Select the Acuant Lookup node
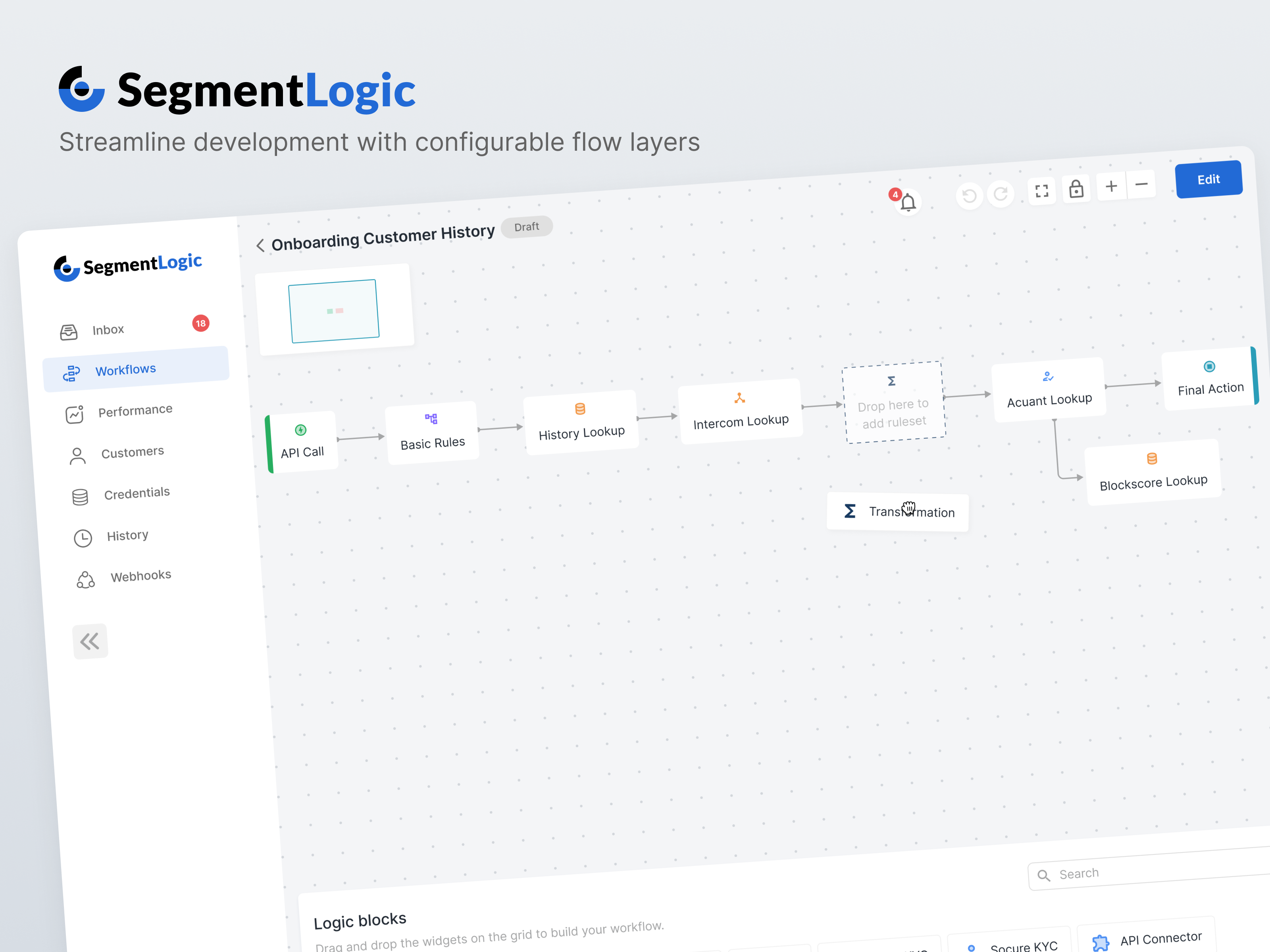This screenshot has width=1270, height=952. point(1049,390)
